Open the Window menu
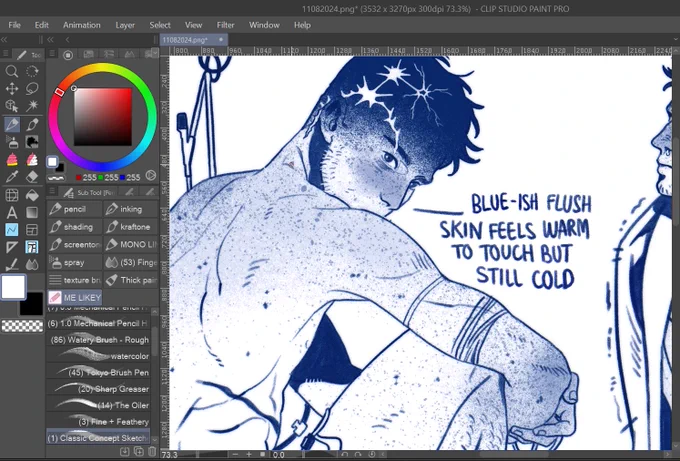Screen dimensions: 680x461 (264, 25)
